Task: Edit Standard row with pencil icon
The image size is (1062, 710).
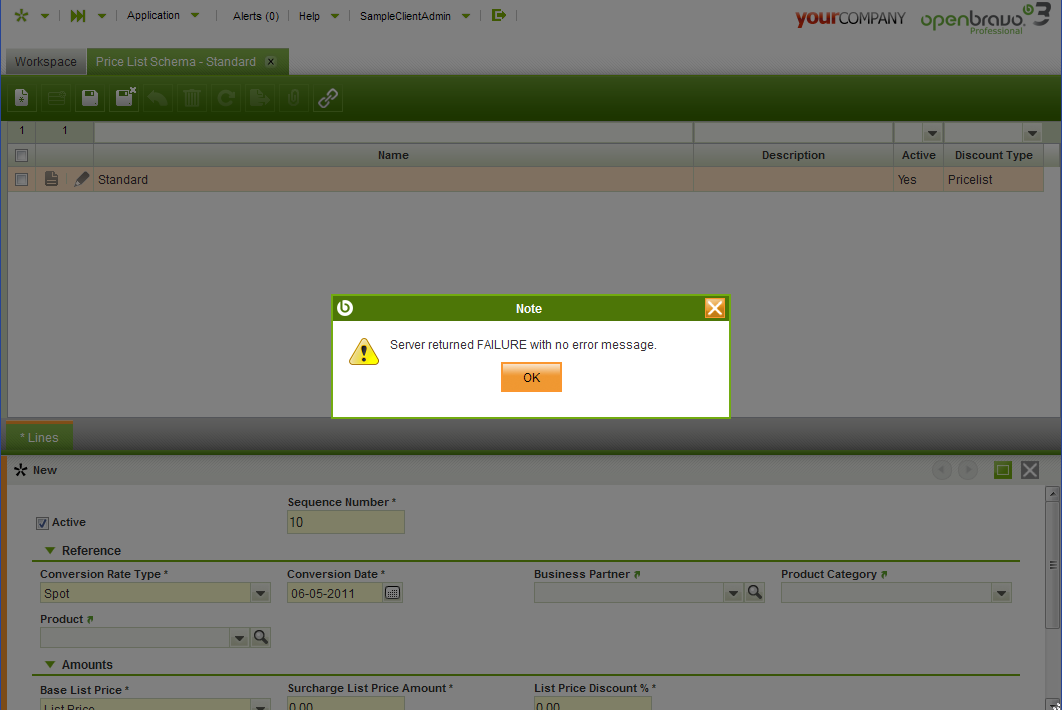Action: (x=81, y=179)
